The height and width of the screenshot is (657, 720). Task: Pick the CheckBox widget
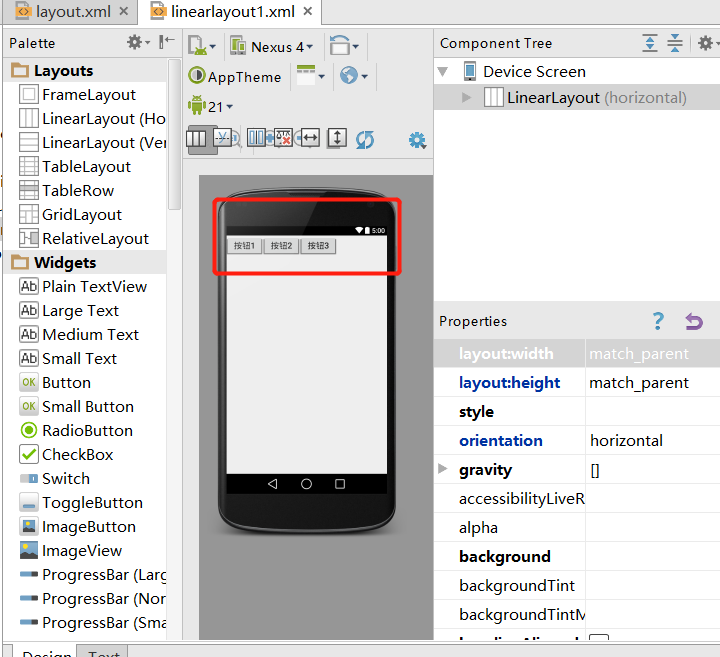click(66, 454)
